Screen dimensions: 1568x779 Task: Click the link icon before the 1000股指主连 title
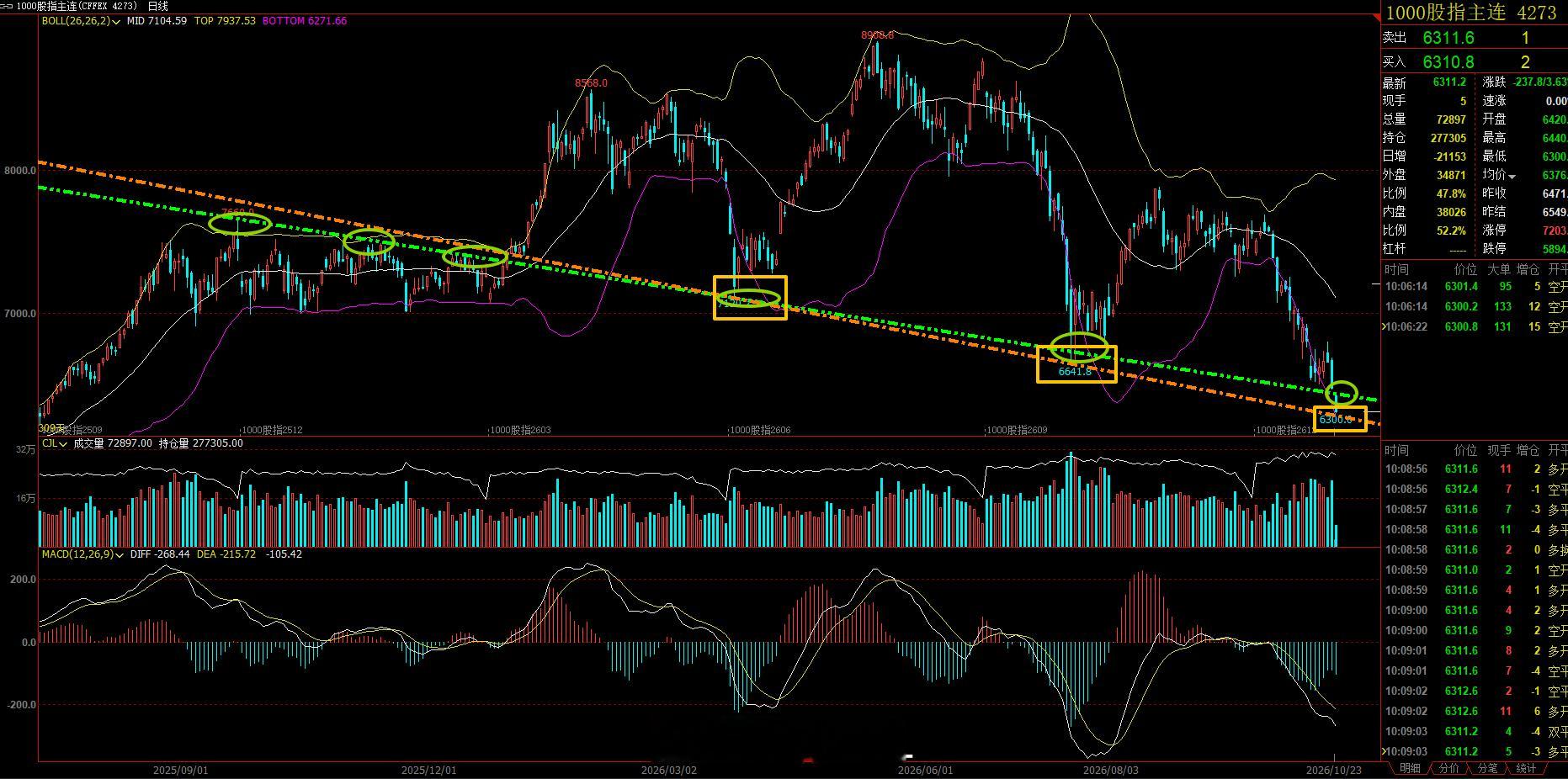point(8,6)
